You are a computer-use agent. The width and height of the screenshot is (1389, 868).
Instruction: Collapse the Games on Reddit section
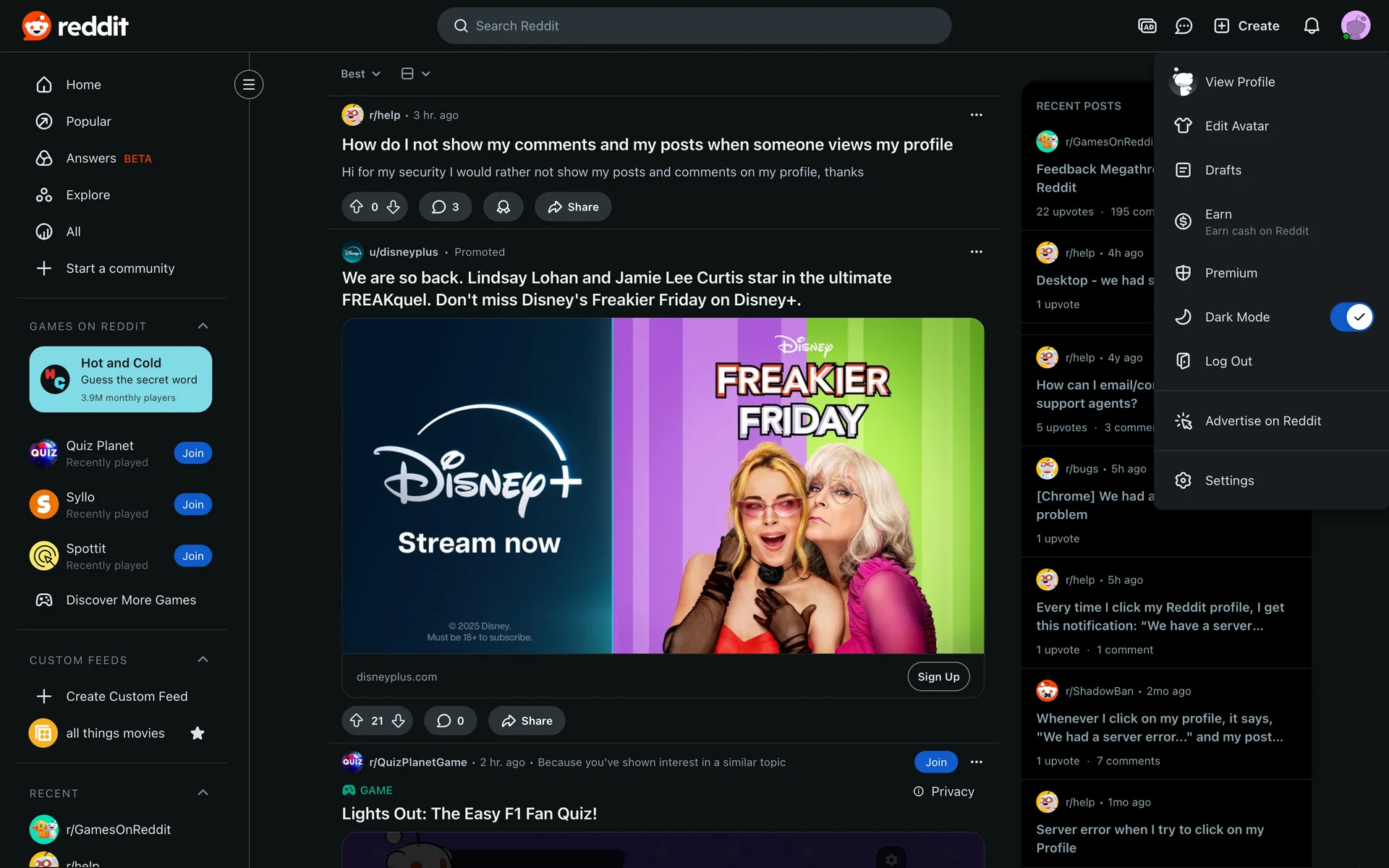click(203, 326)
